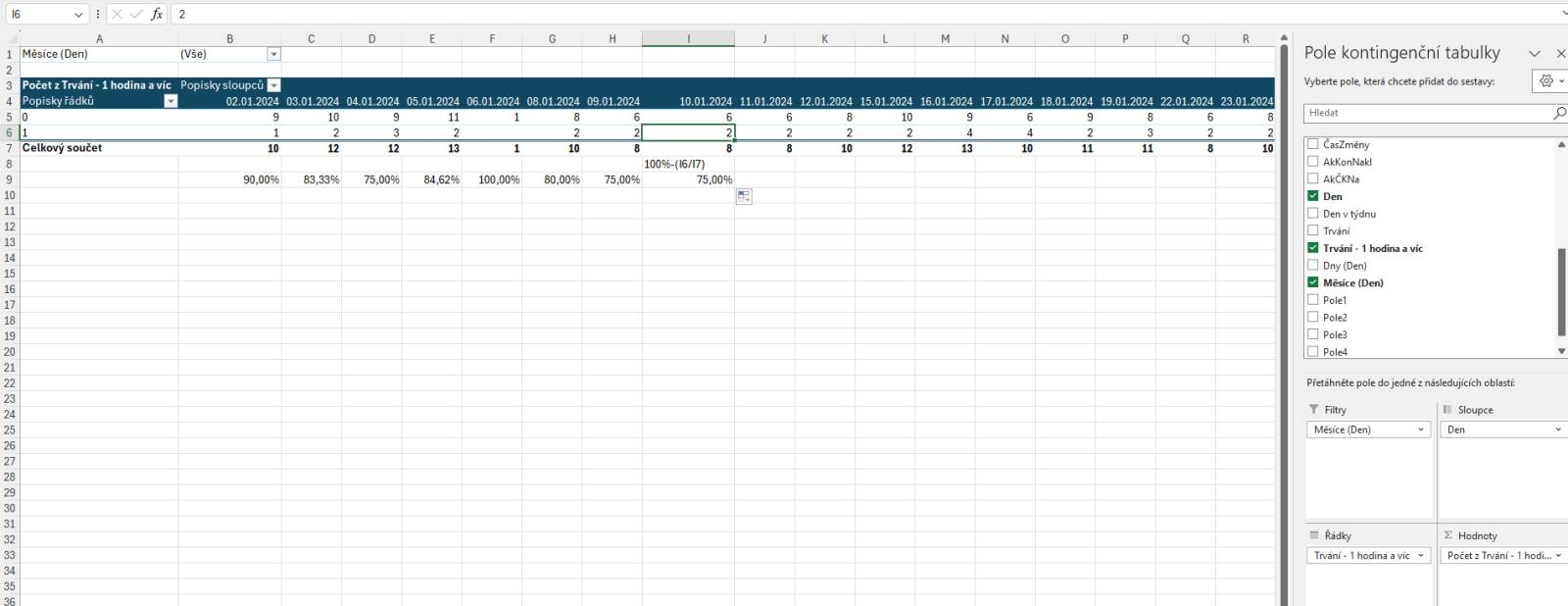This screenshot has height=606, width=1568.
Task: Open the Měsíce (Den) filter dropdown in cell B1
Action: [x=274, y=54]
